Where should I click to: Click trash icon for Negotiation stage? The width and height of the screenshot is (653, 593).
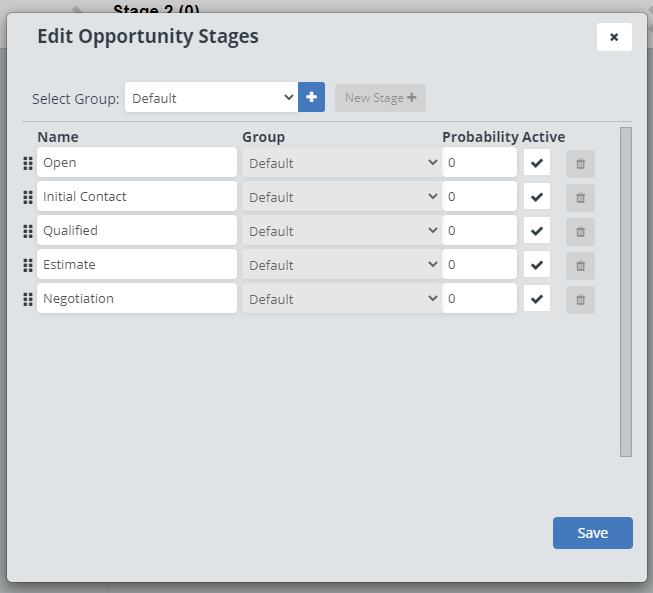[x=580, y=300]
